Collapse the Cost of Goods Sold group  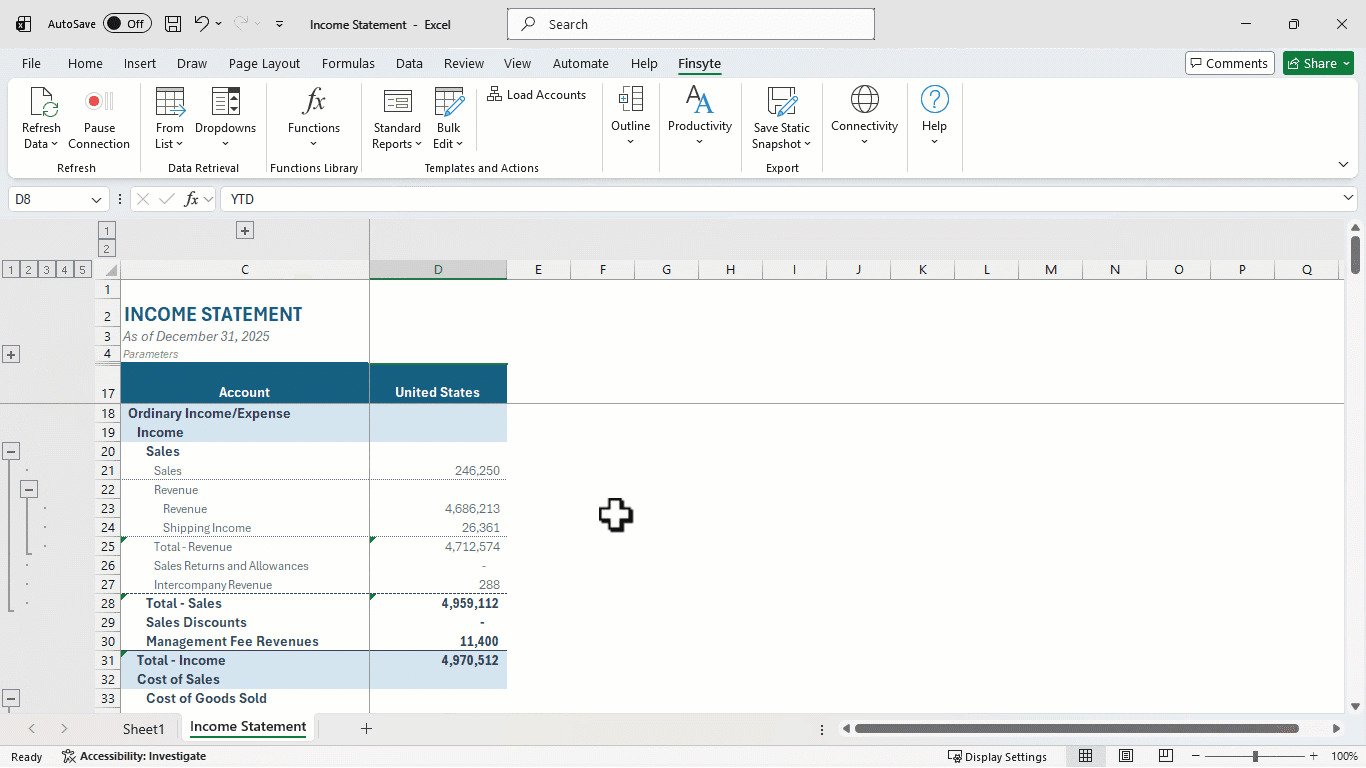point(11,698)
